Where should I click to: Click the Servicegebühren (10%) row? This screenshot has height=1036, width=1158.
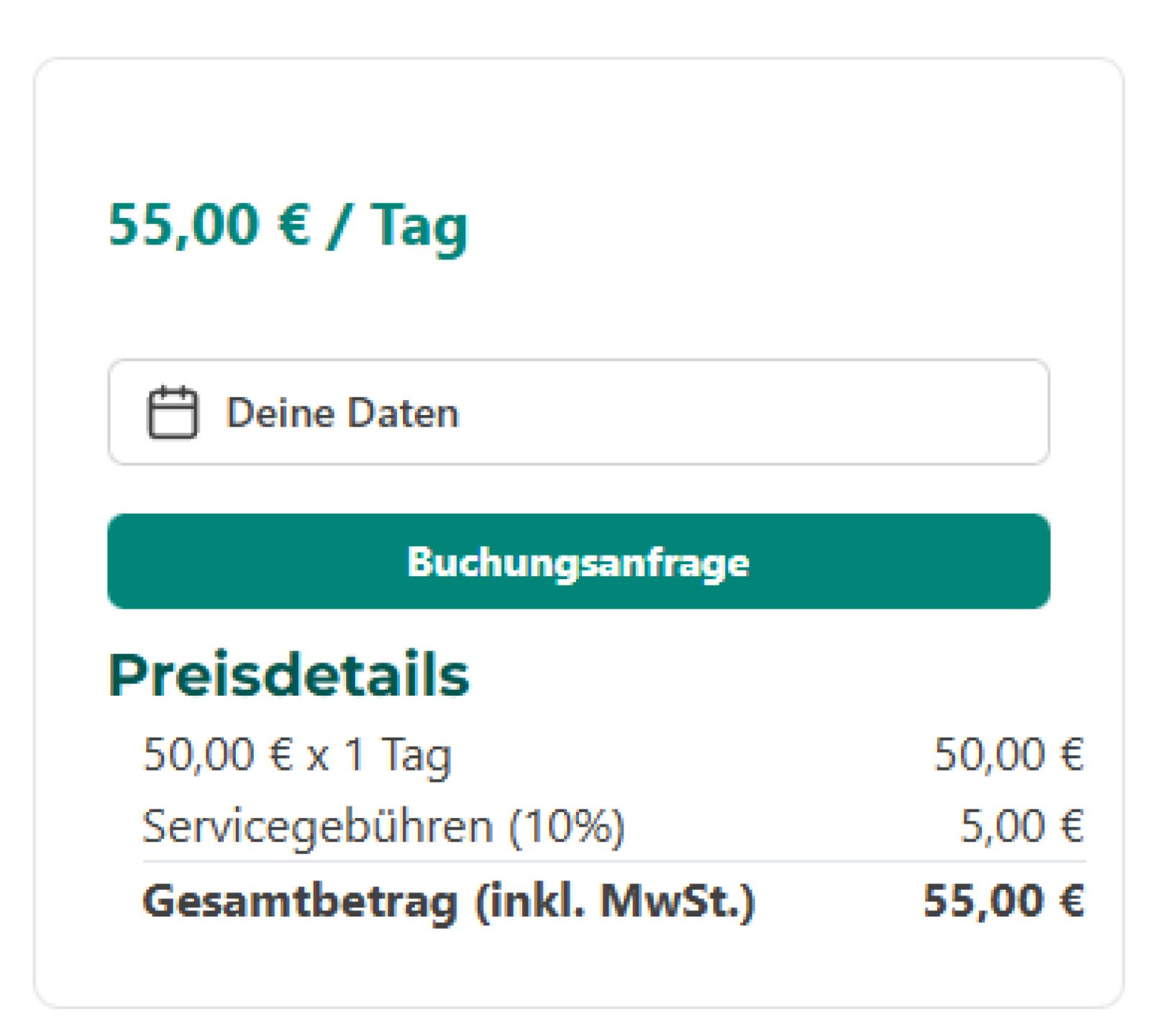click(385, 827)
